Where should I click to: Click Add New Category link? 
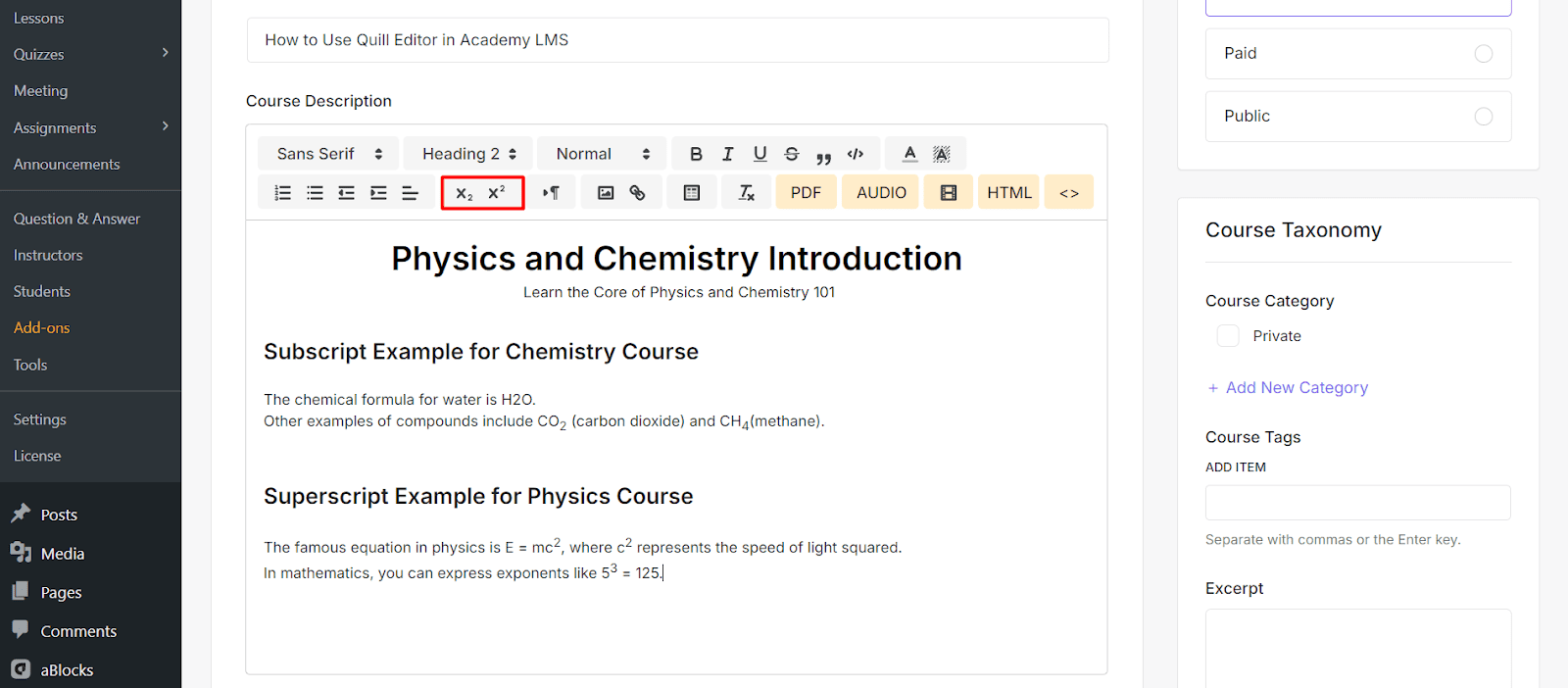[1287, 388]
